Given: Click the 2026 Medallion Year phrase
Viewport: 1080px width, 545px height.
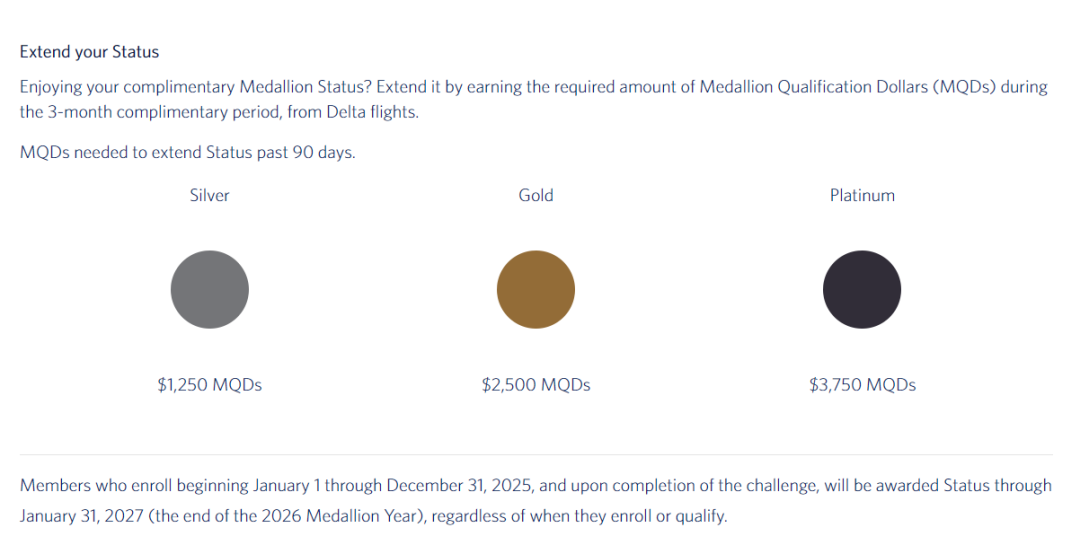Looking at the screenshot, I should [x=361, y=516].
